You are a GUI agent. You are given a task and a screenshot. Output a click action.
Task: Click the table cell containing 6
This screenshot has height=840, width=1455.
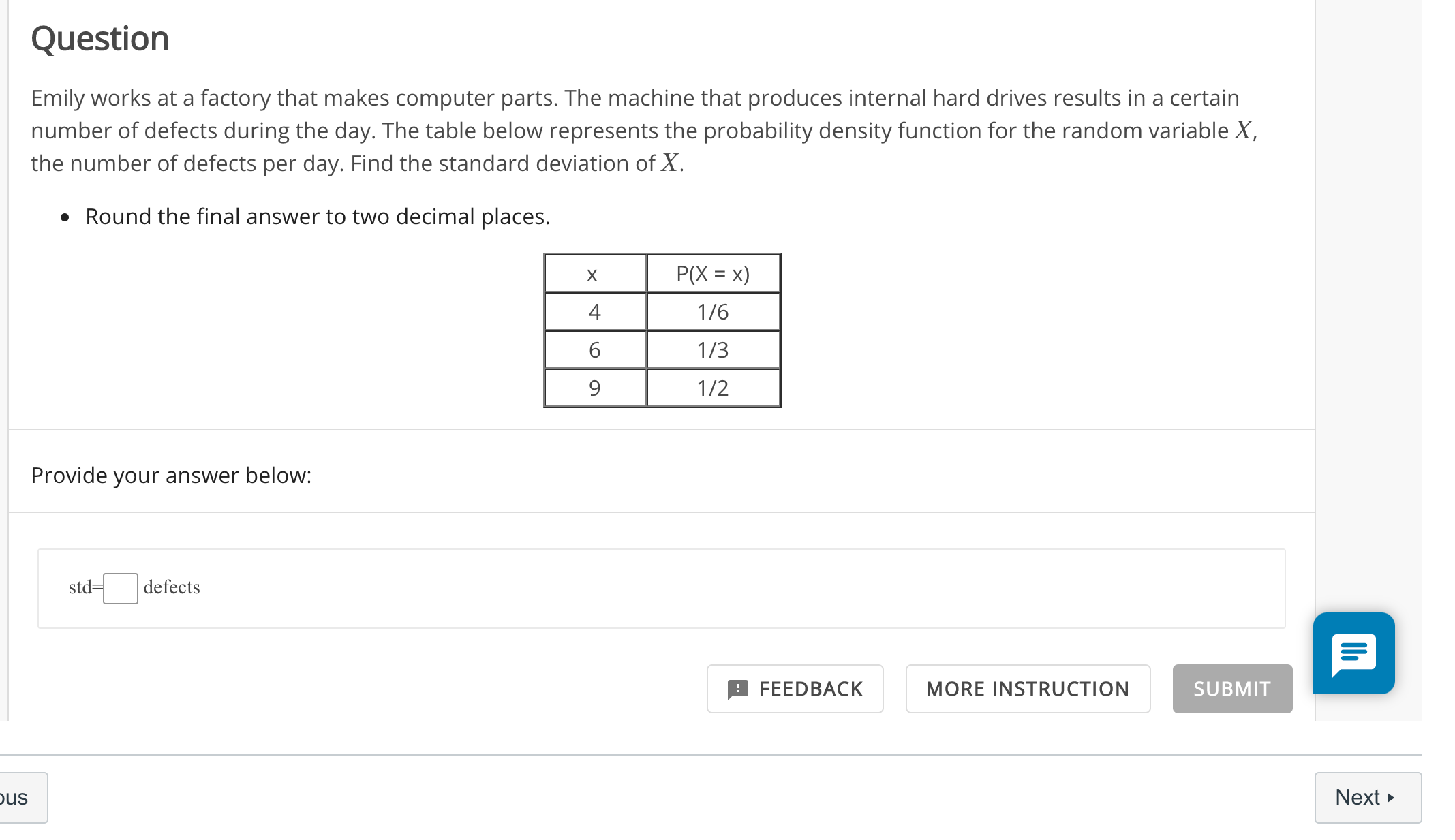click(594, 349)
